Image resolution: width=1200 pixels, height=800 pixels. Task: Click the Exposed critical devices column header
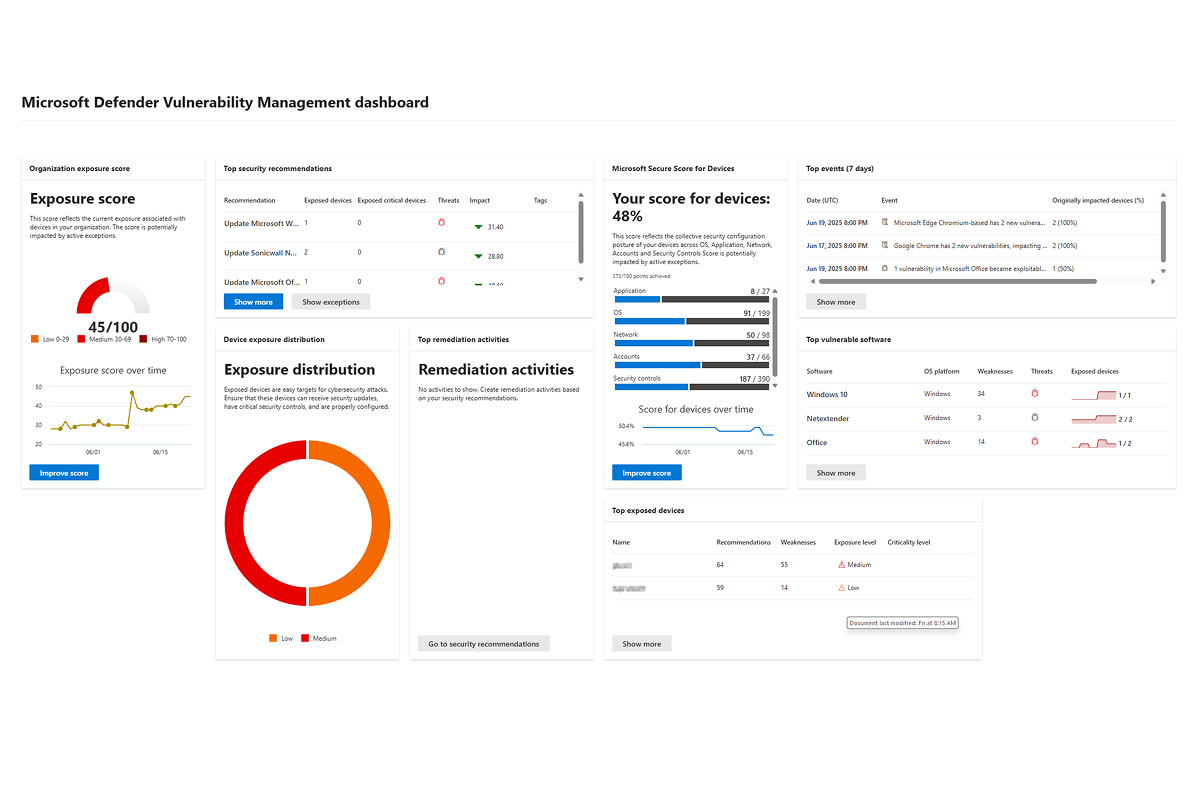point(392,200)
